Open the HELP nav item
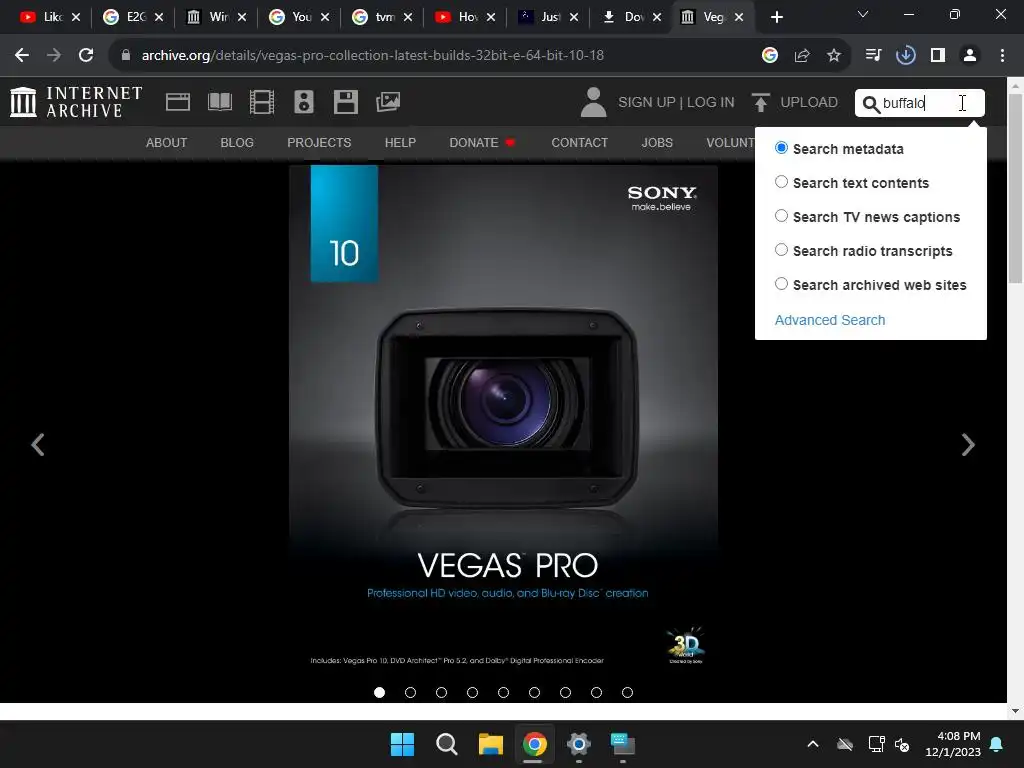The height and width of the screenshot is (768, 1024). tap(400, 142)
